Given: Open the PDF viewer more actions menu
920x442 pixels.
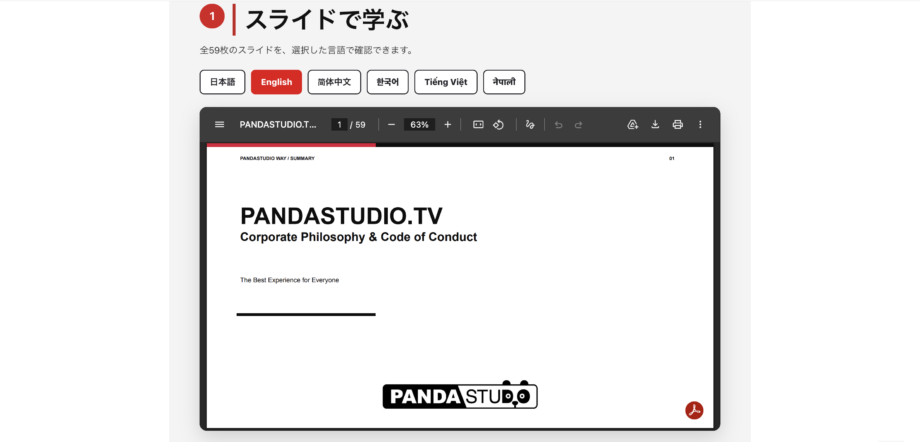Looking at the screenshot, I should point(700,124).
